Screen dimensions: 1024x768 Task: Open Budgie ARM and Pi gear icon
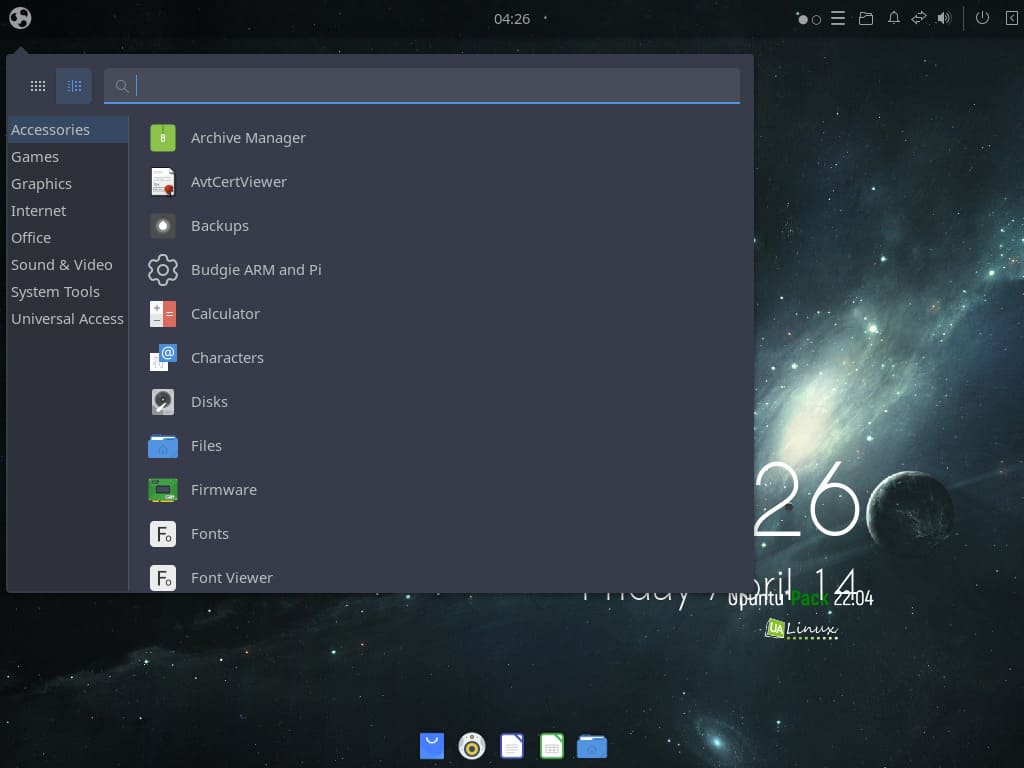(x=163, y=270)
